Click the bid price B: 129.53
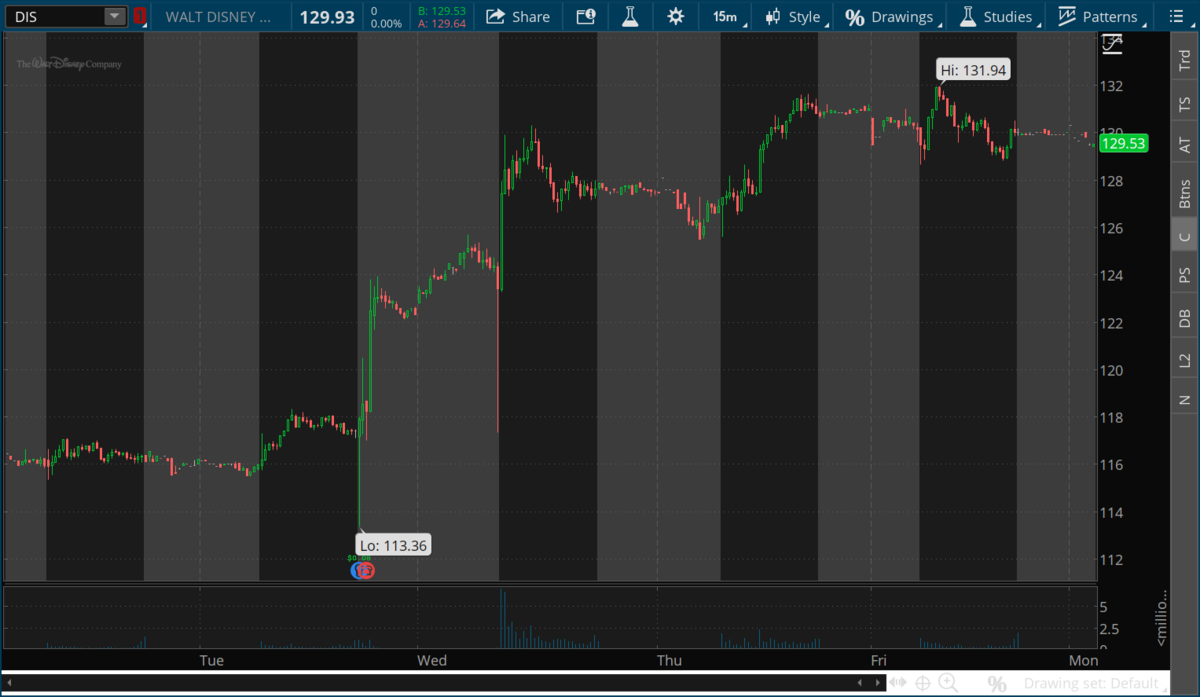 click(442, 11)
